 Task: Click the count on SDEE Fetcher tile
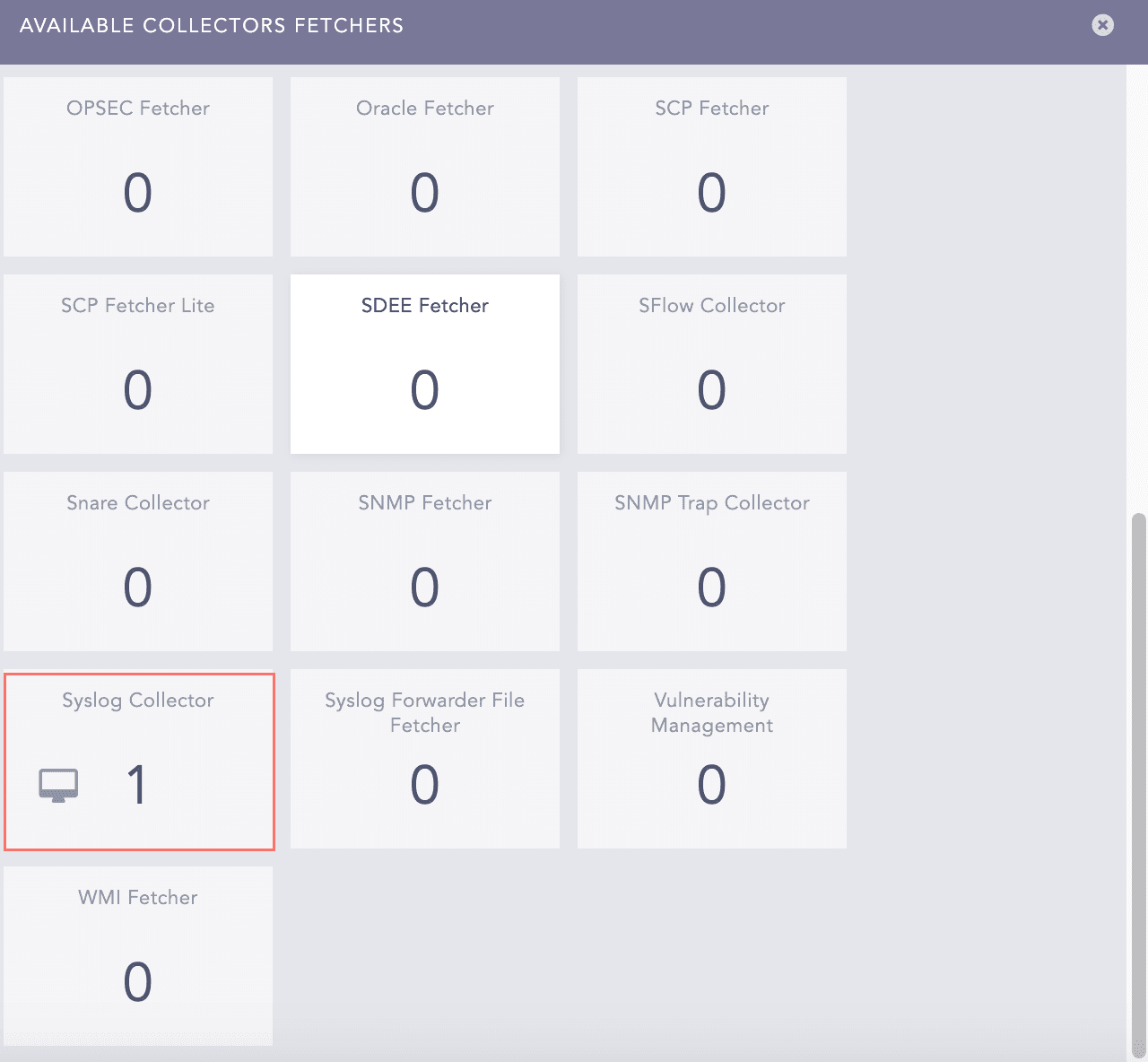[425, 389]
